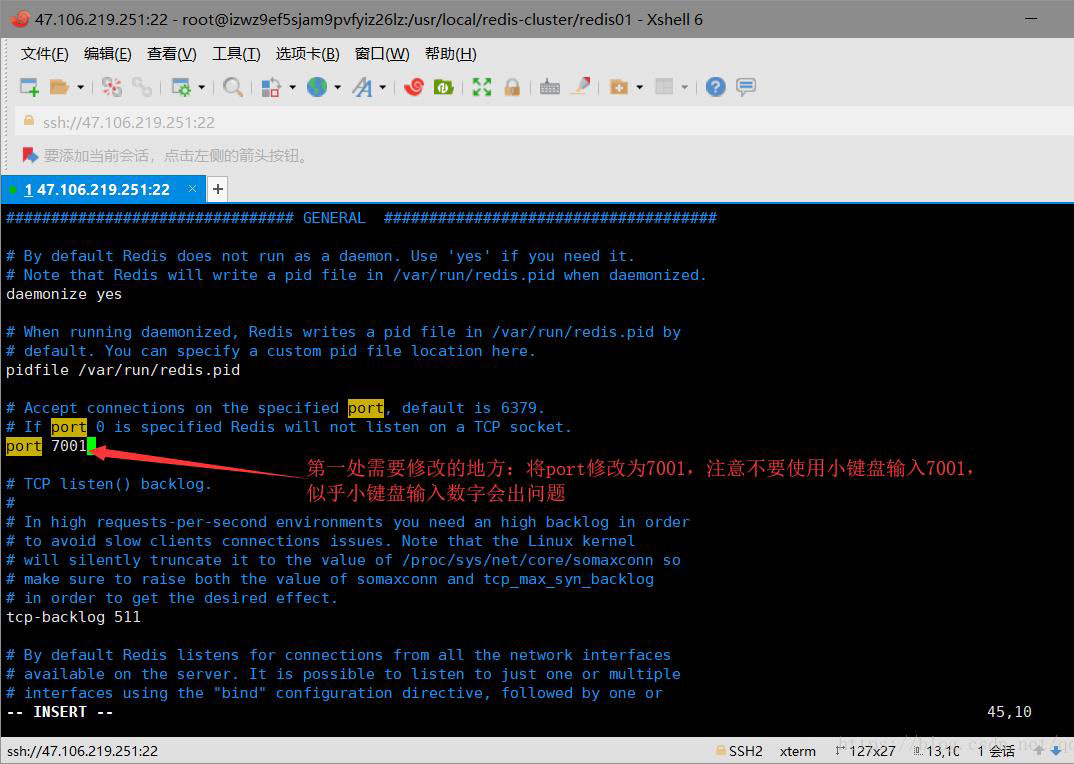
Task: Click the keyboard key-mapping icon
Action: pos(550,87)
